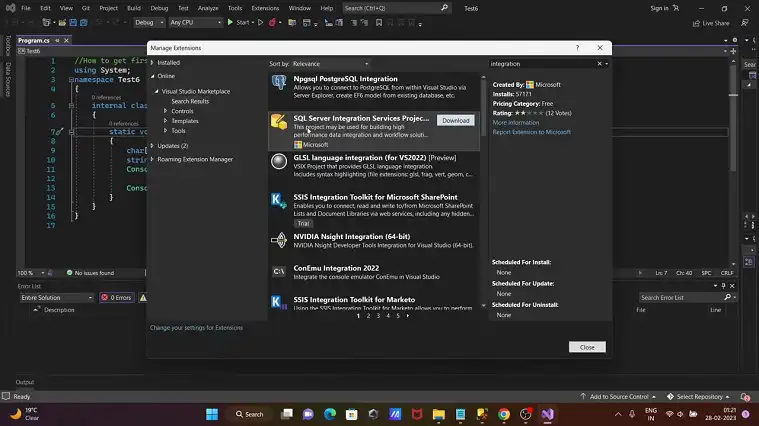Open Microsoft Edge from the taskbar
759x426 pixels.
click(330, 414)
